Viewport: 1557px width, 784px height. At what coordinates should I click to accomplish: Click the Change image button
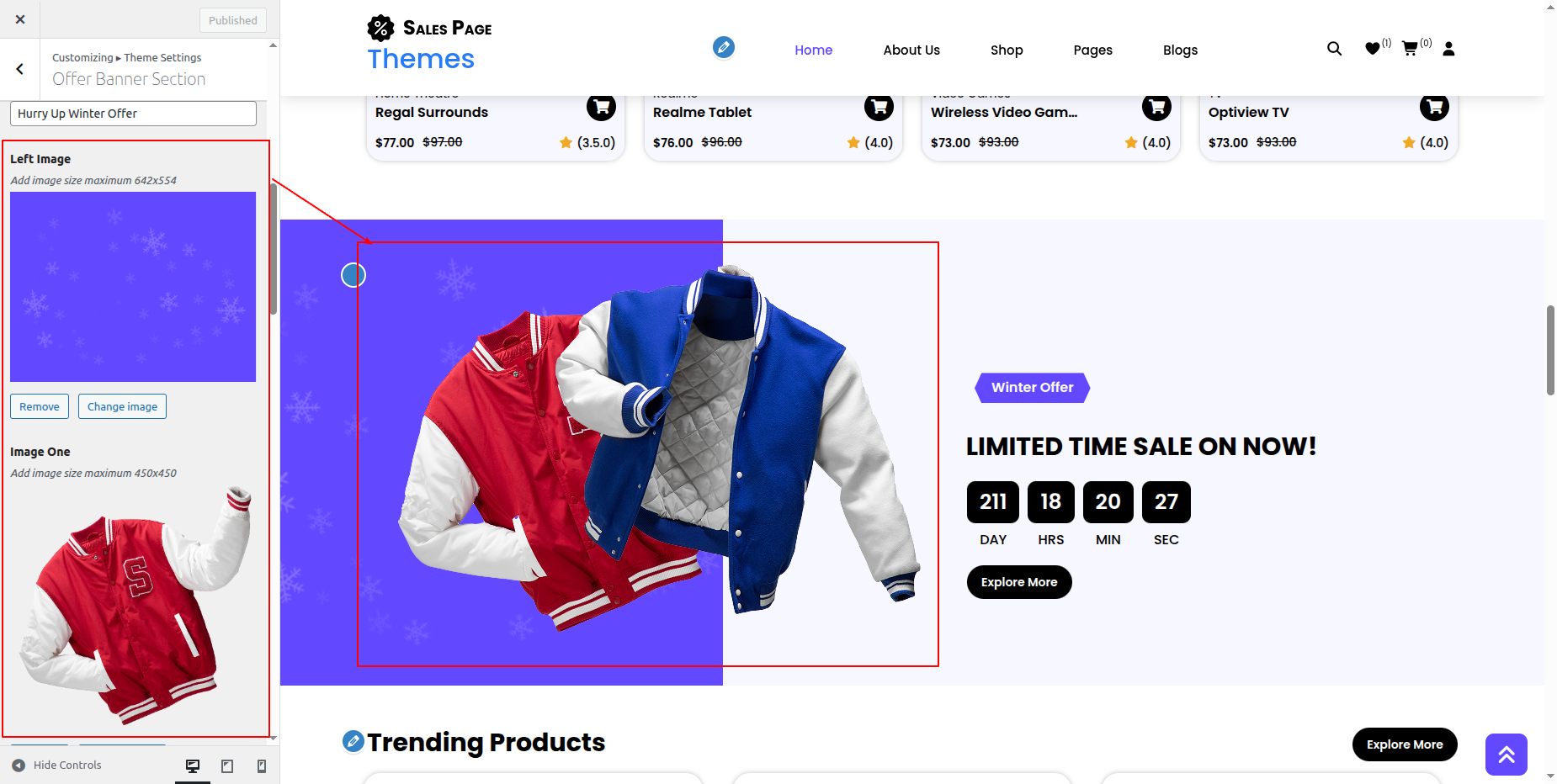pos(122,406)
